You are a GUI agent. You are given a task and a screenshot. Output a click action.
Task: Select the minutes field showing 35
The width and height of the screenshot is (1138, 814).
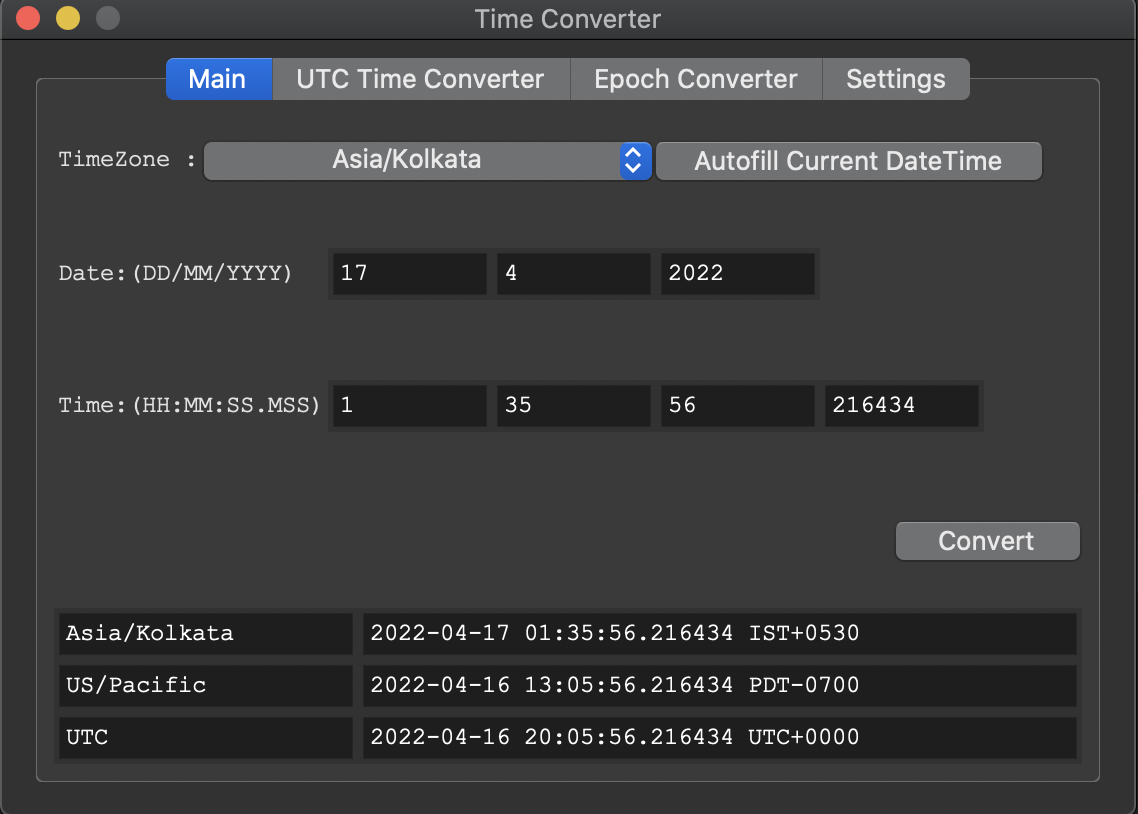tap(573, 406)
